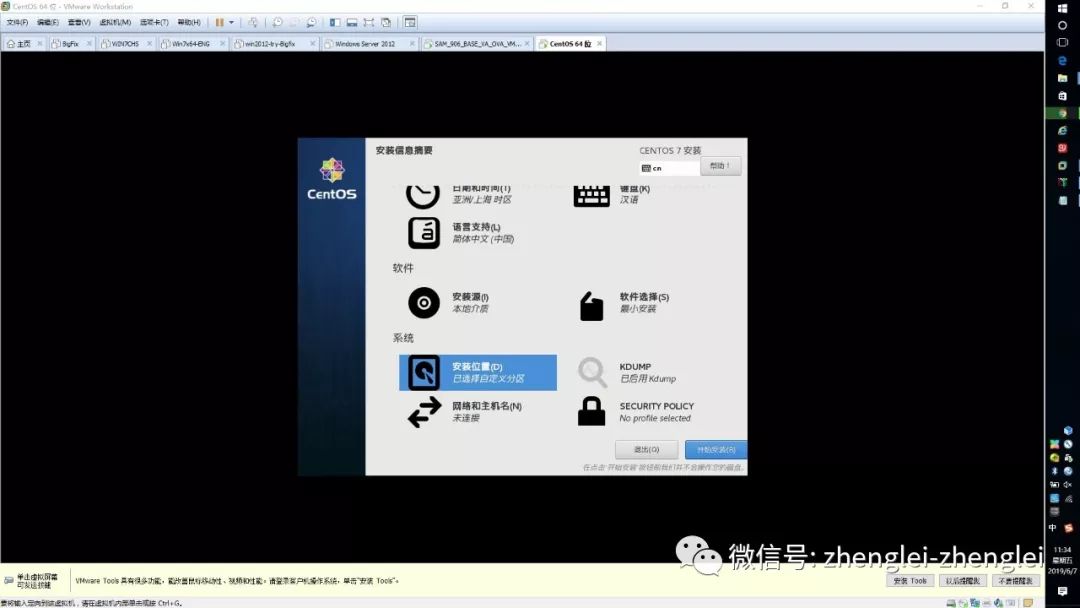The image size is (1080, 608).
Task: Switch to the BigFix tab
Action: [x=70, y=43]
